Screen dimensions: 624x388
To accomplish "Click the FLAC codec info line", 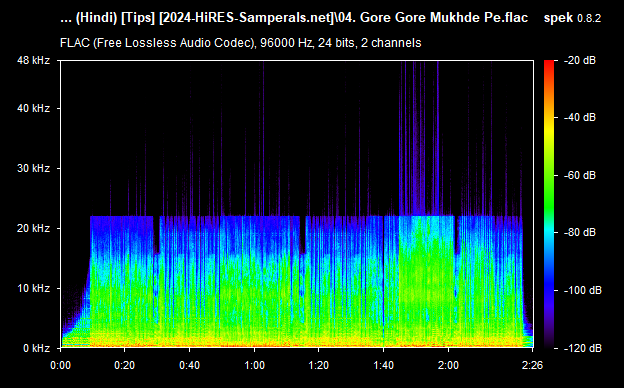I will click(240, 43).
